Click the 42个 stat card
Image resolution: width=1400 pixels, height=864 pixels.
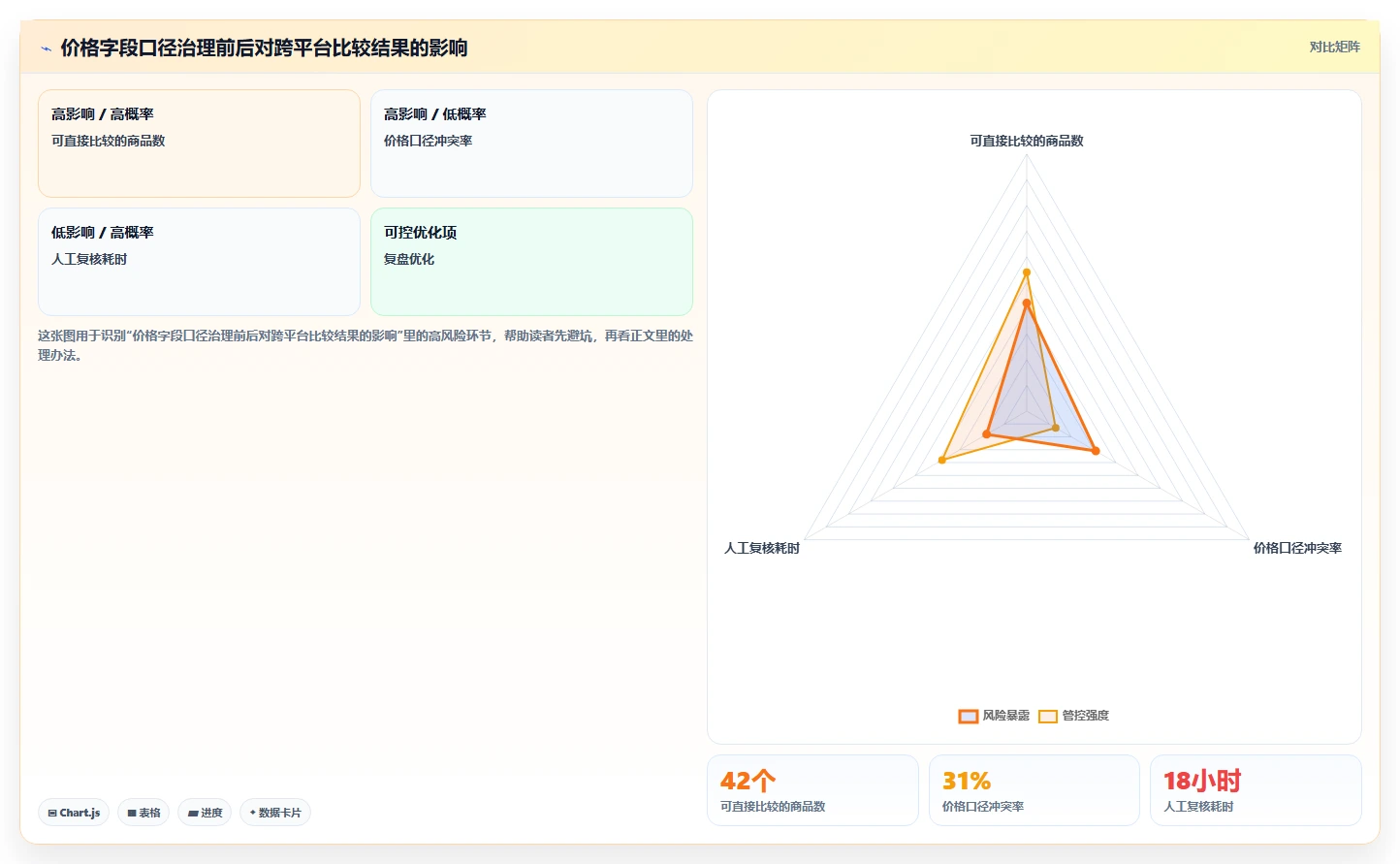(x=812, y=790)
